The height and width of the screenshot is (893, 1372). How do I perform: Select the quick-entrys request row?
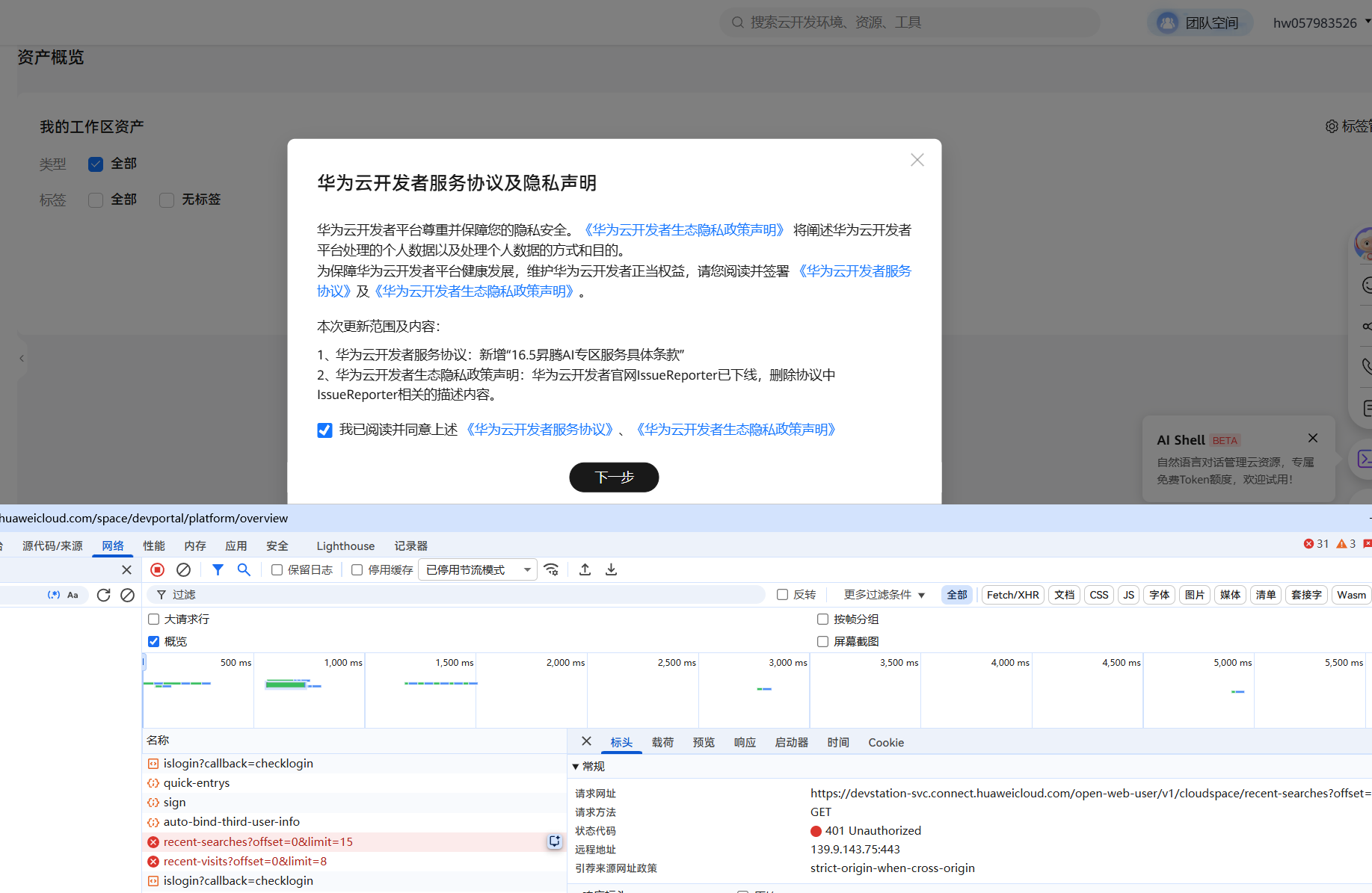pyautogui.click(x=354, y=783)
